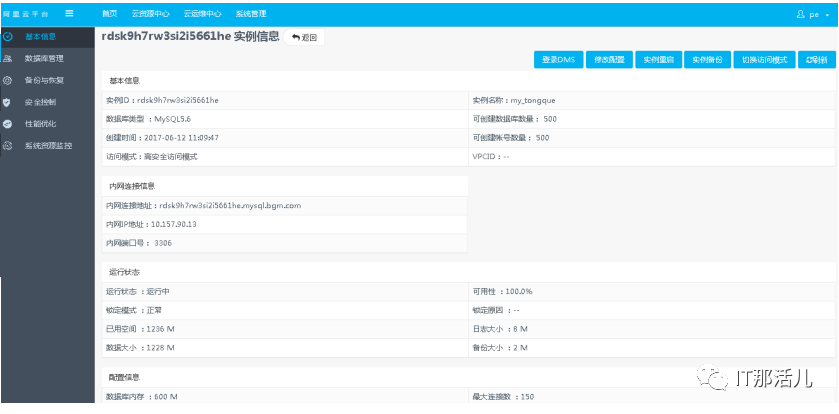
Task: Click the 访问模式 高安全访问模式 text
Action: tap(152, 157)
